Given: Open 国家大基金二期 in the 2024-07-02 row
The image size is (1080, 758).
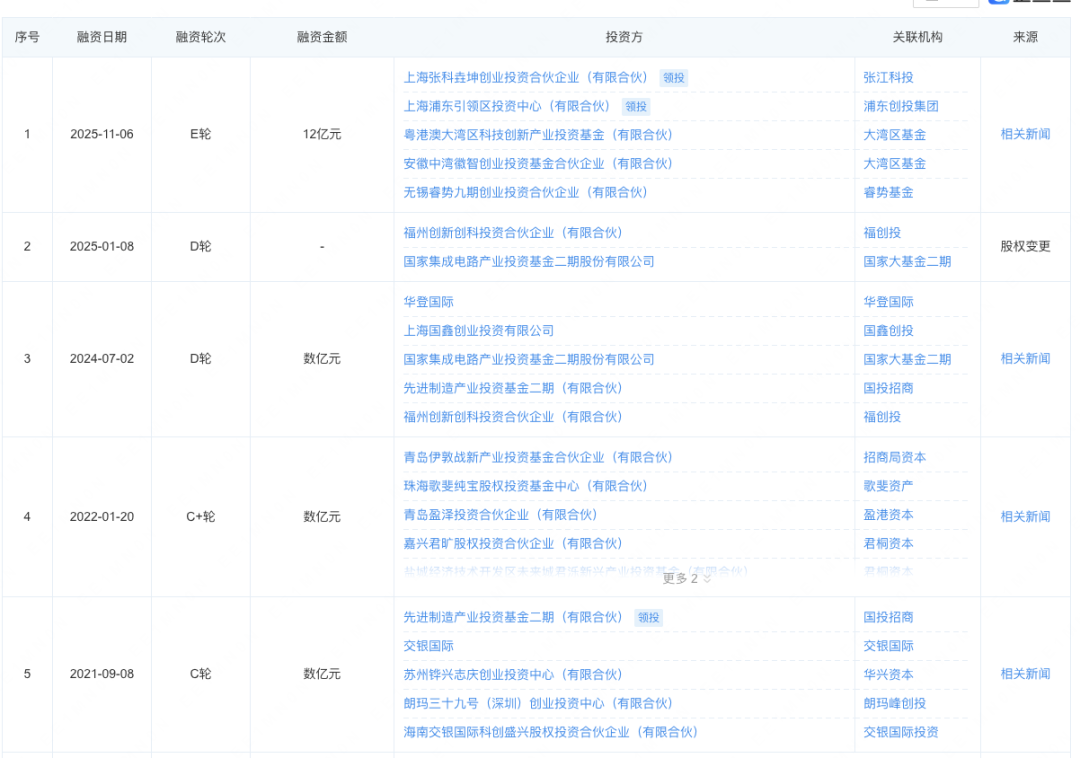Looking at the screenshot, I should [x=907, y=359].
